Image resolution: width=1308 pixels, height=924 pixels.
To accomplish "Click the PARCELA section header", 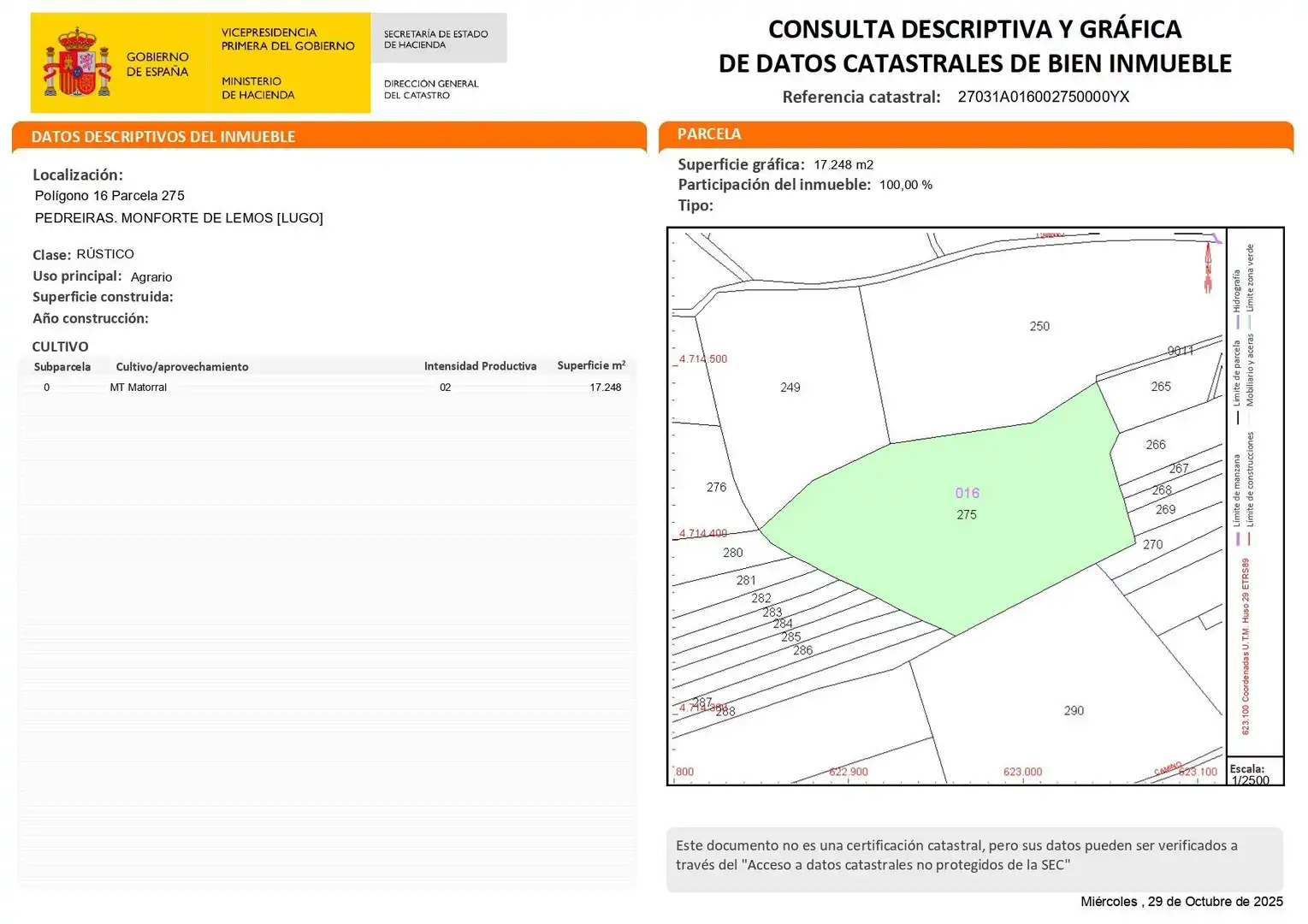I will tap(709, 134).
